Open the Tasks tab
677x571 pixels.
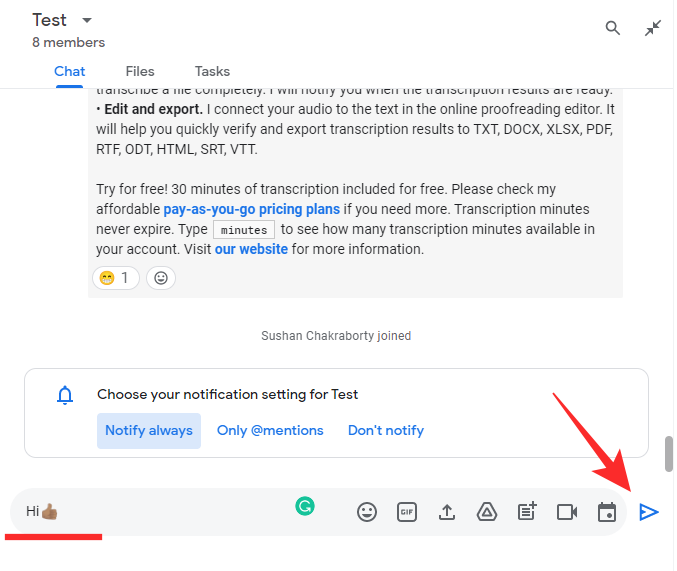tap(212, 71)
